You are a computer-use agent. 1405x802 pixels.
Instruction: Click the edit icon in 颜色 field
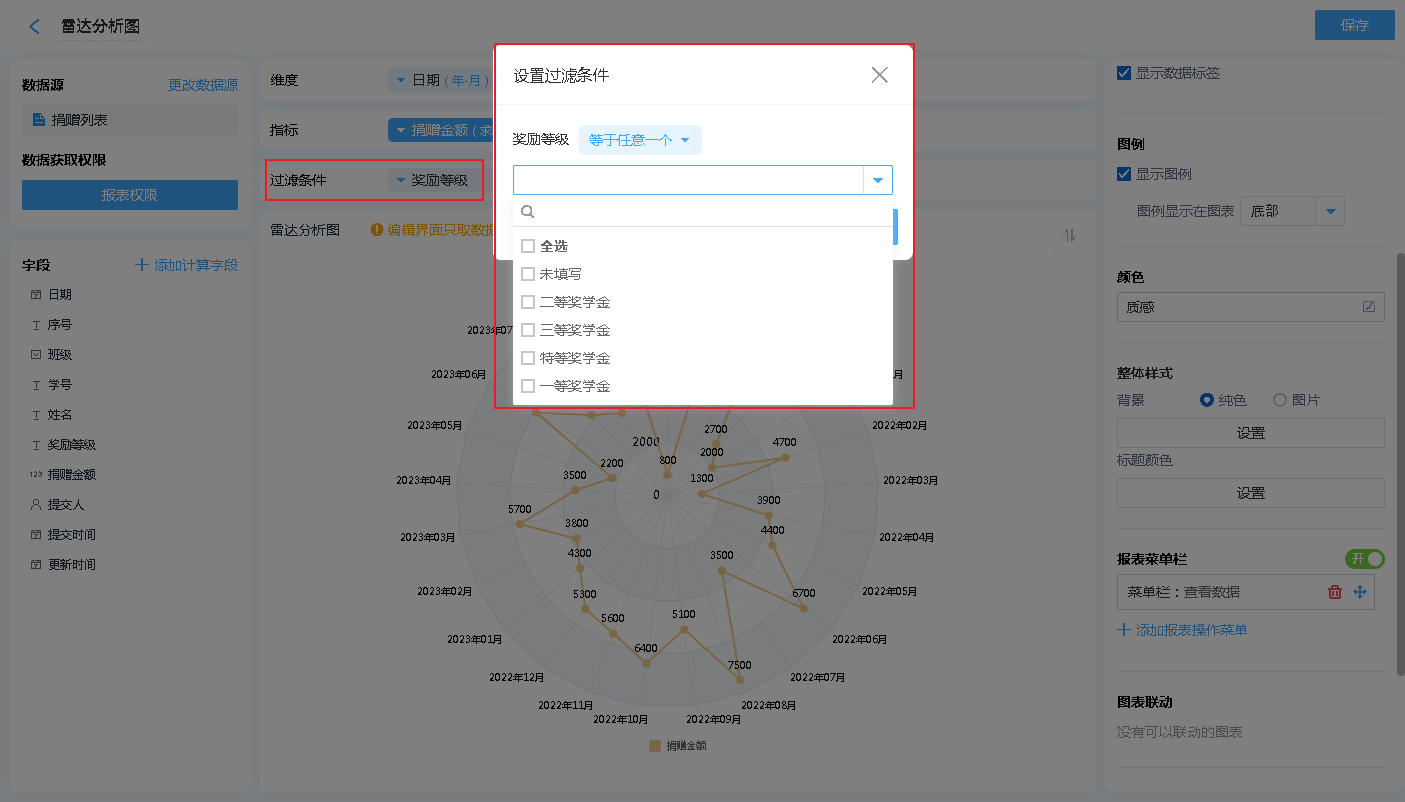click(1368, 307)
